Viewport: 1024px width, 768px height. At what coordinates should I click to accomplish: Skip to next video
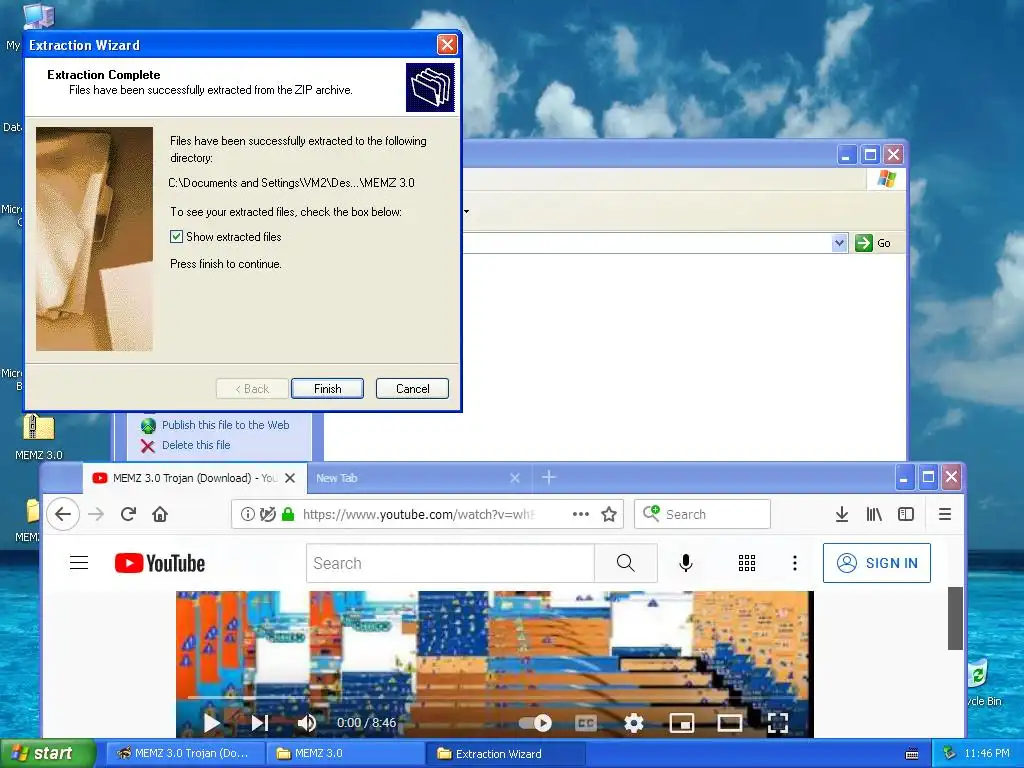(260, 723)
